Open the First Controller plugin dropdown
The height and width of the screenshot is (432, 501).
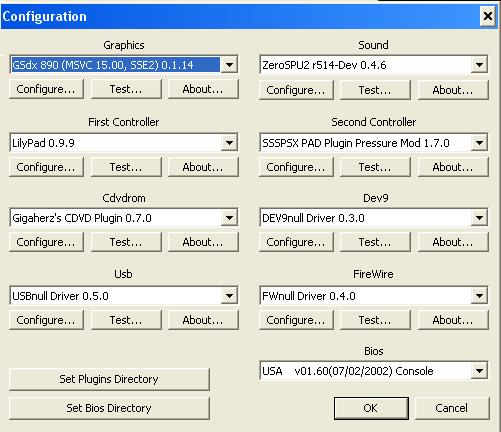pos(229,143)
